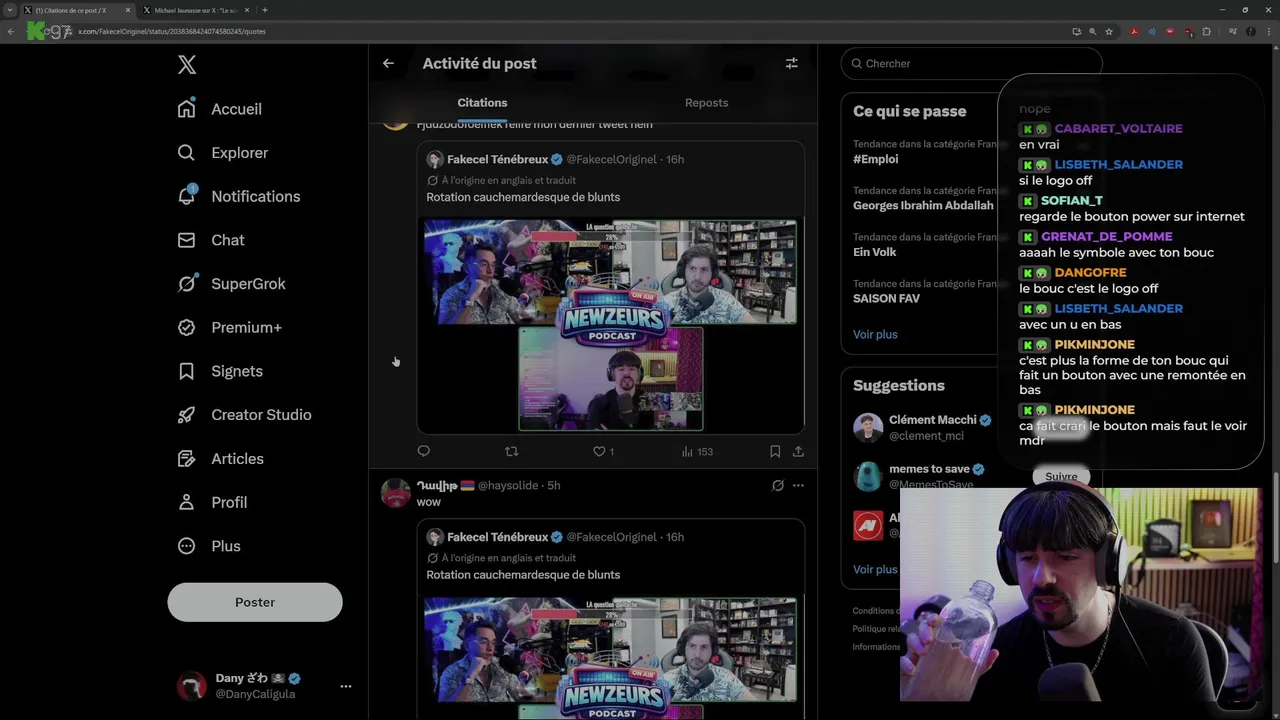
Task: Click the X logo in sidebar
Action: pyautogui.click(x=187, y=65)
